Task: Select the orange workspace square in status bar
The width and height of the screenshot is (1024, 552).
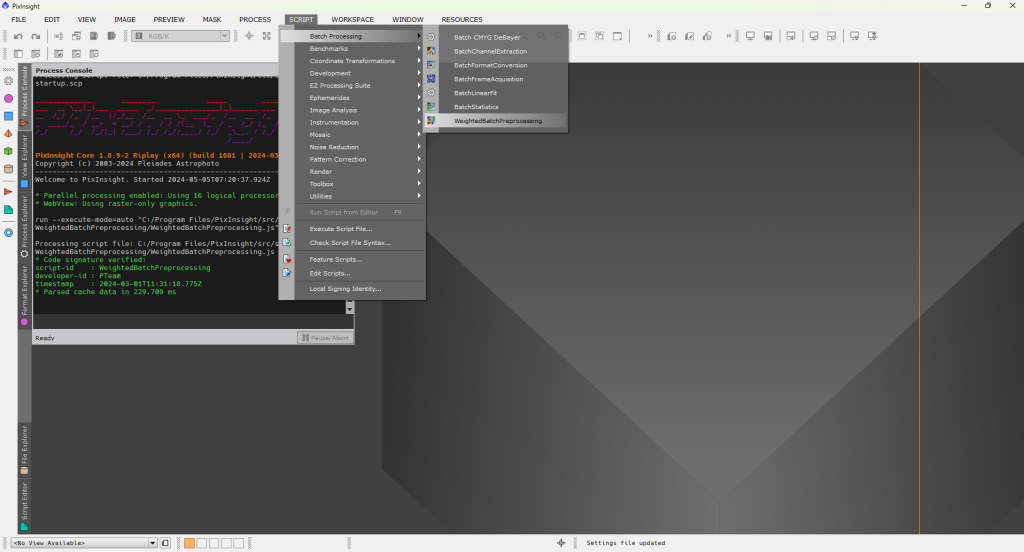Action: 189,543
